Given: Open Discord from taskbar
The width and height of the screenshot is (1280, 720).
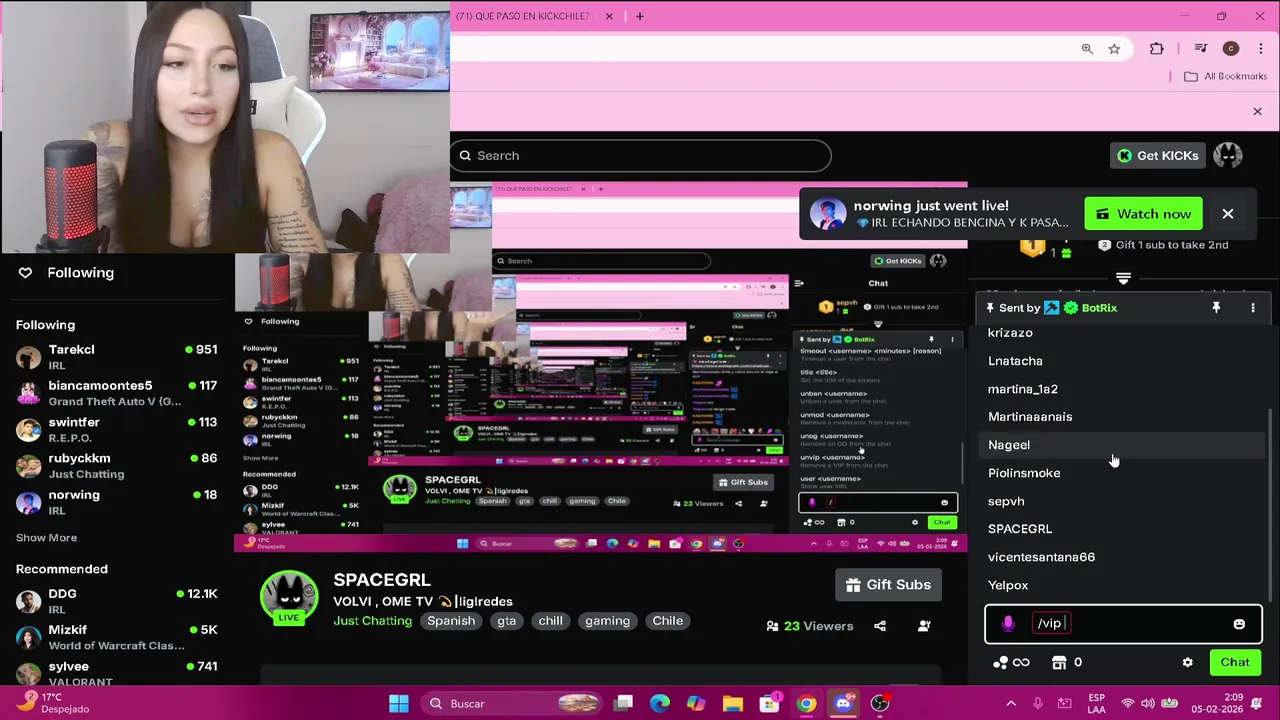Looking at the screenshot, I should point(843,704).
